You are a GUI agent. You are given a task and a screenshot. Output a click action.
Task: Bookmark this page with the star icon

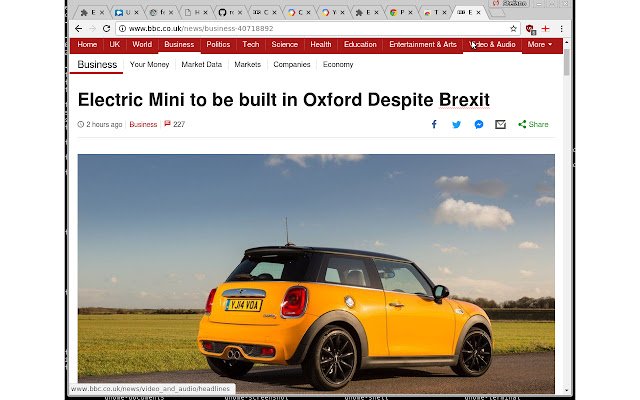[513, 29]
